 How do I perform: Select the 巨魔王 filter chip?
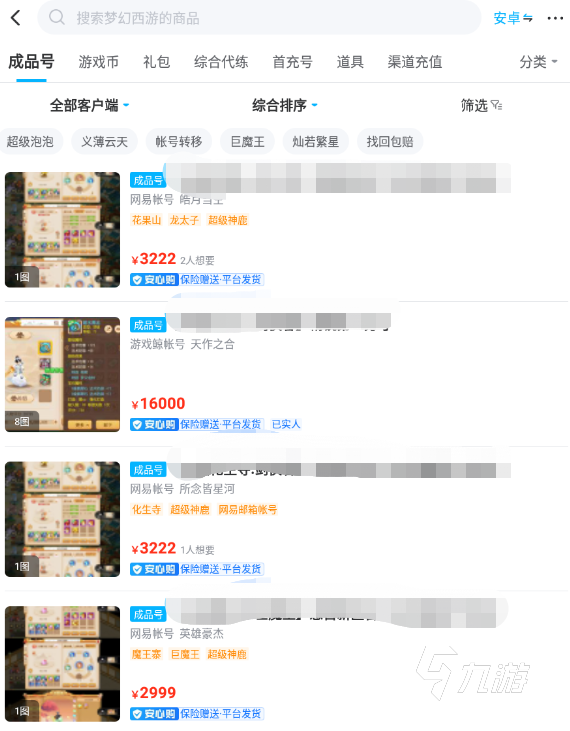tap(247, 141)
